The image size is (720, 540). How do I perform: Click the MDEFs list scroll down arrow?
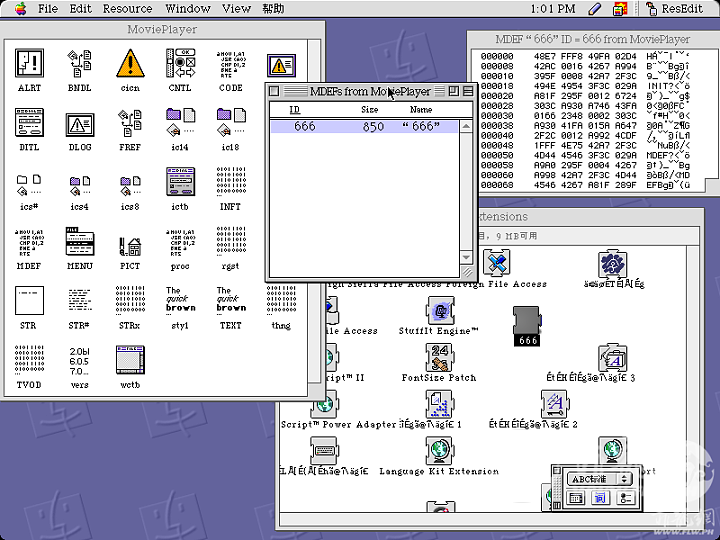pyautogui.click(x=466, y=258)
